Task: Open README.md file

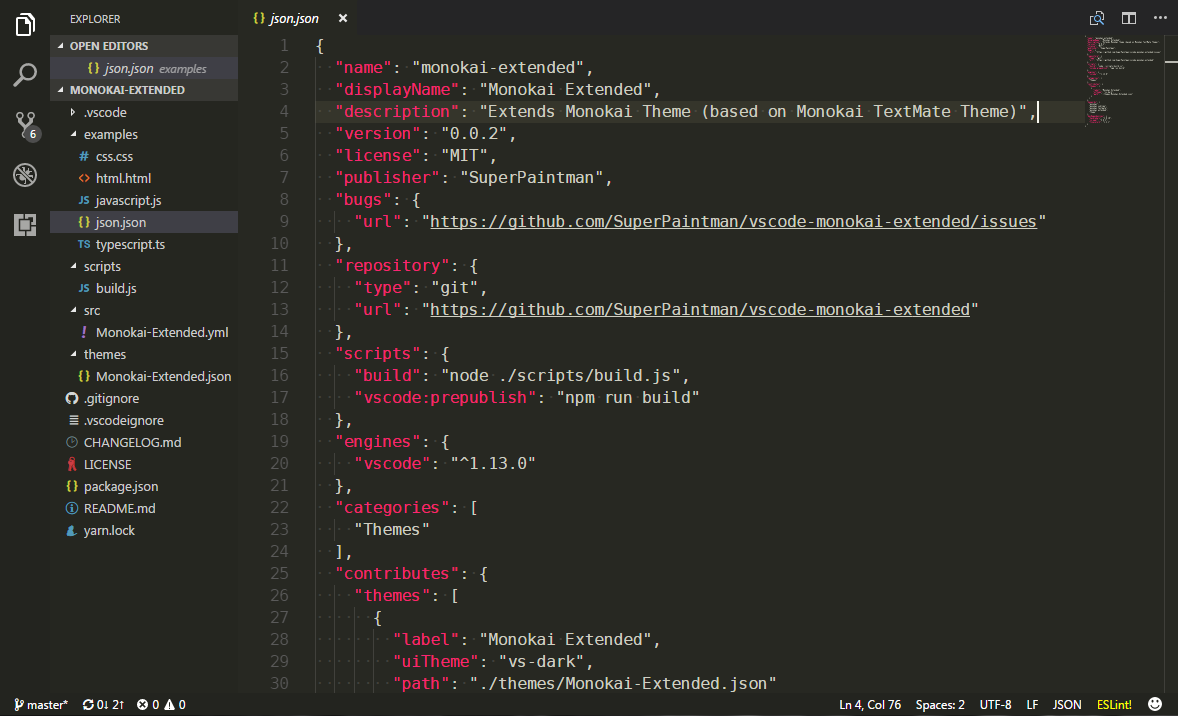Action: 144,509
